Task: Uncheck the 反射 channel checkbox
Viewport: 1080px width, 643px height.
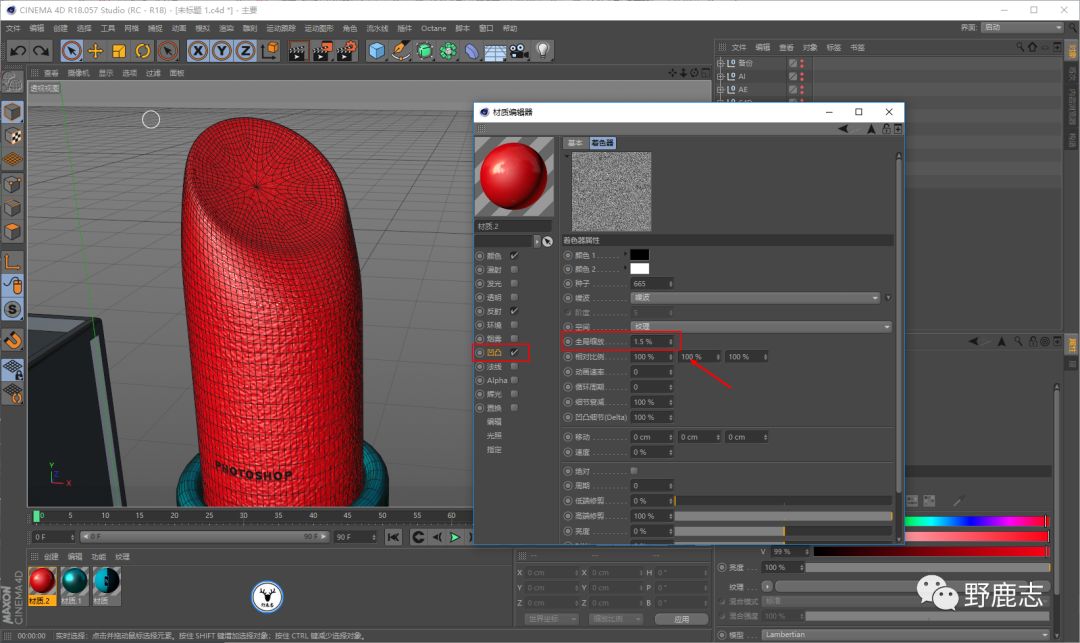Action: (515, 311)
